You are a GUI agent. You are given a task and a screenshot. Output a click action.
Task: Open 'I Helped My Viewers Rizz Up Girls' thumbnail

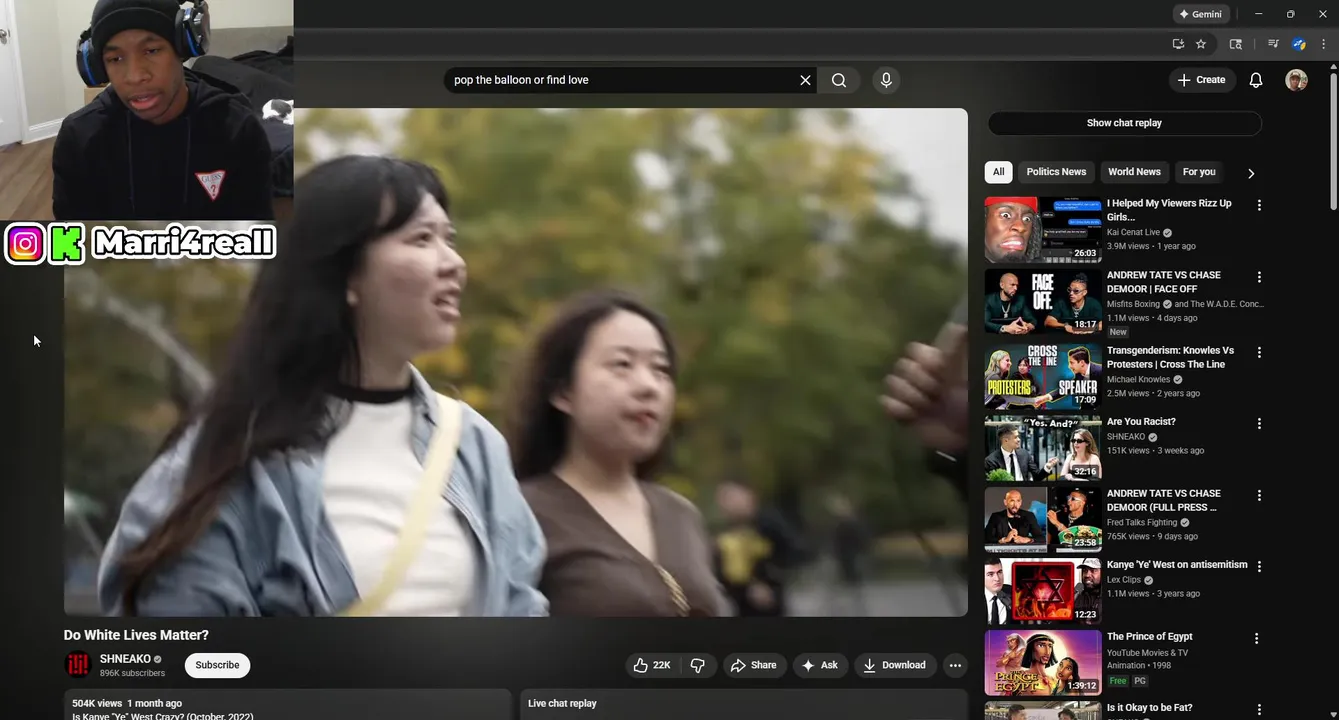click(1042, 229)
